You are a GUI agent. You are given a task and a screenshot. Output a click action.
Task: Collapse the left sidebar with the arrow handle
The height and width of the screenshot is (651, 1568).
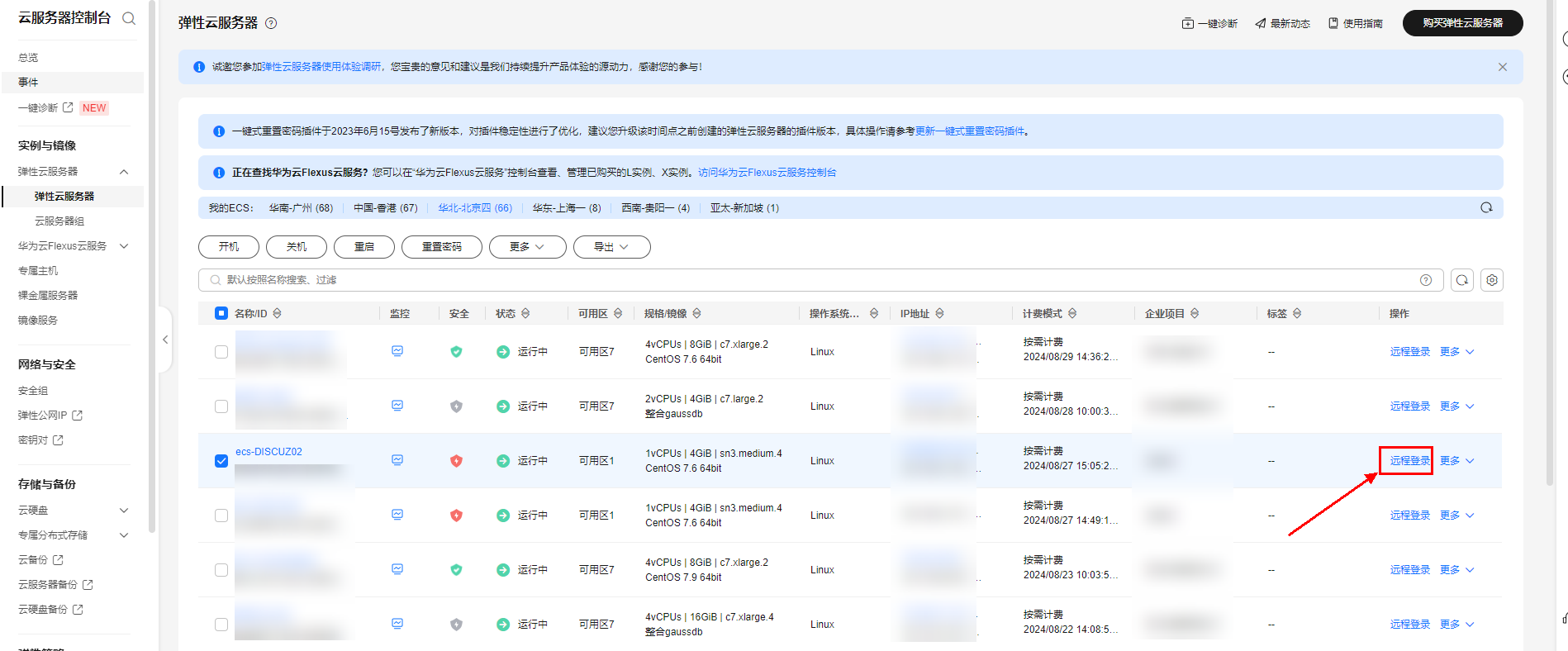click(x=165, y=340)
